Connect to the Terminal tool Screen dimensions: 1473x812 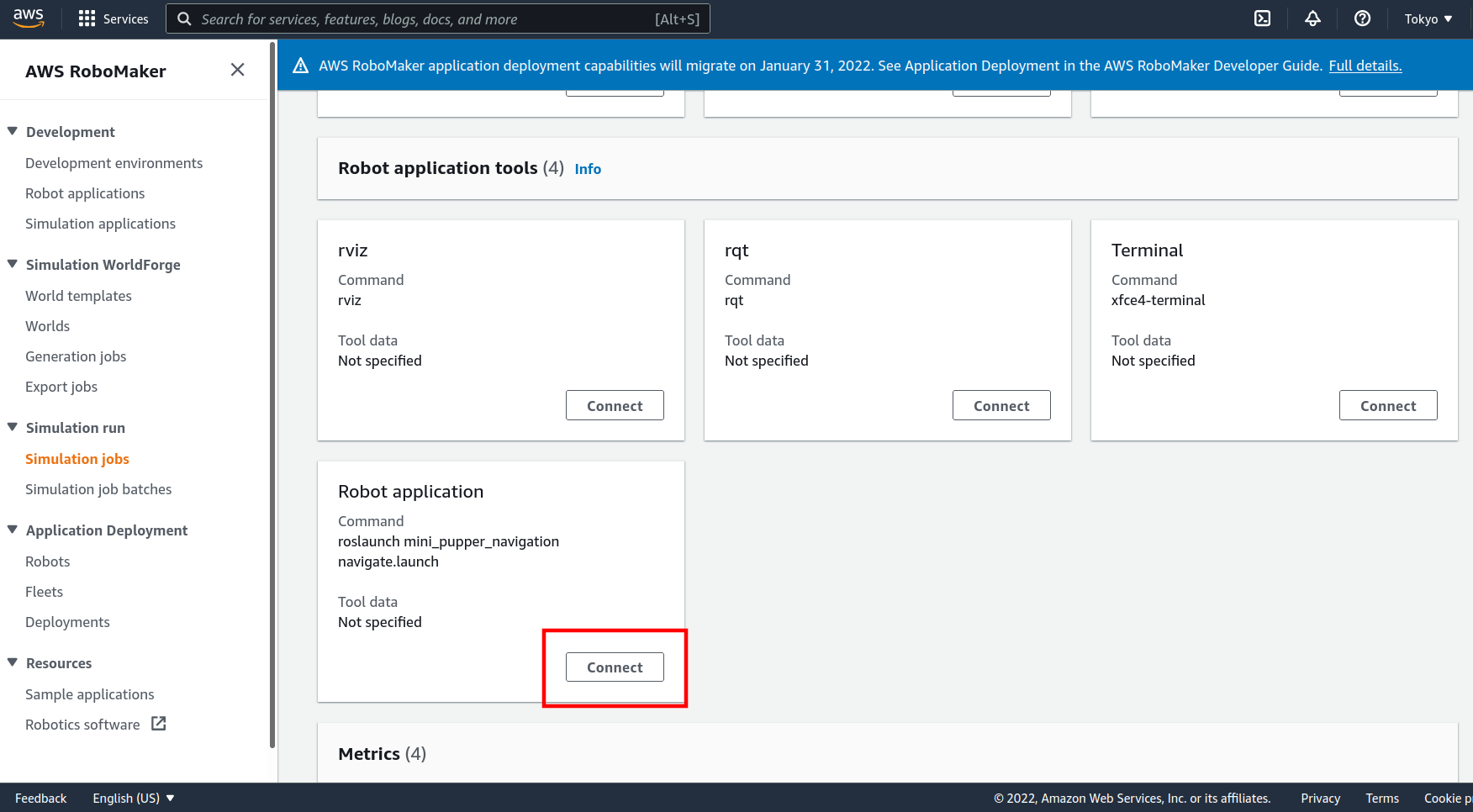(x=1388, y=405)
